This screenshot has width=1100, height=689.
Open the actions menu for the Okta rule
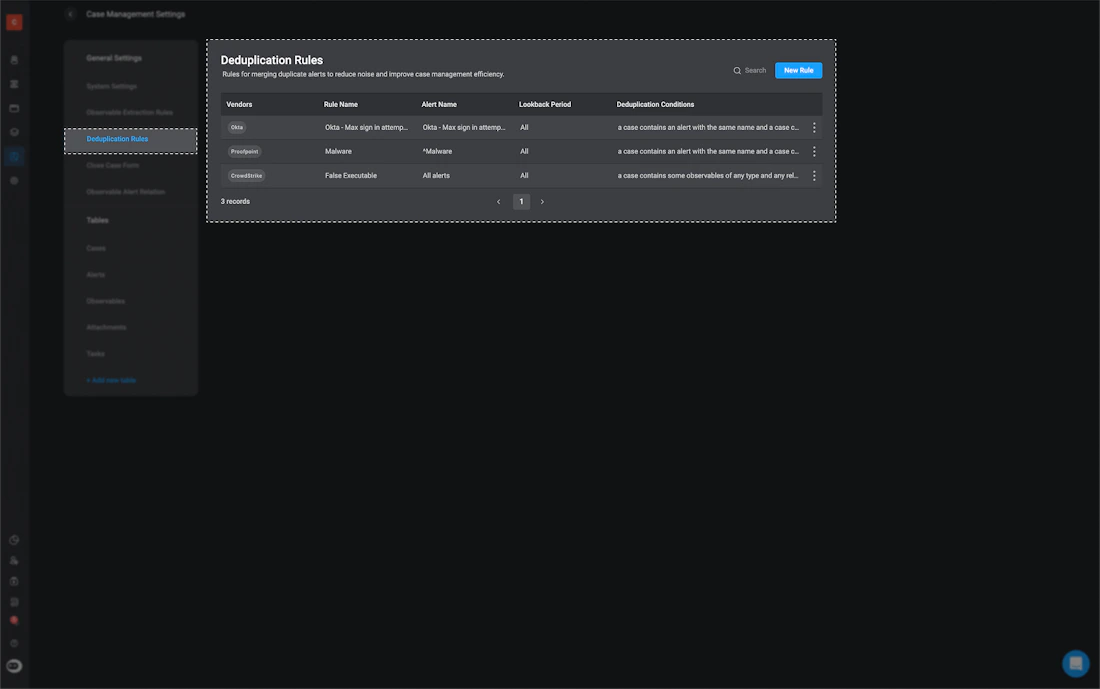814,127
